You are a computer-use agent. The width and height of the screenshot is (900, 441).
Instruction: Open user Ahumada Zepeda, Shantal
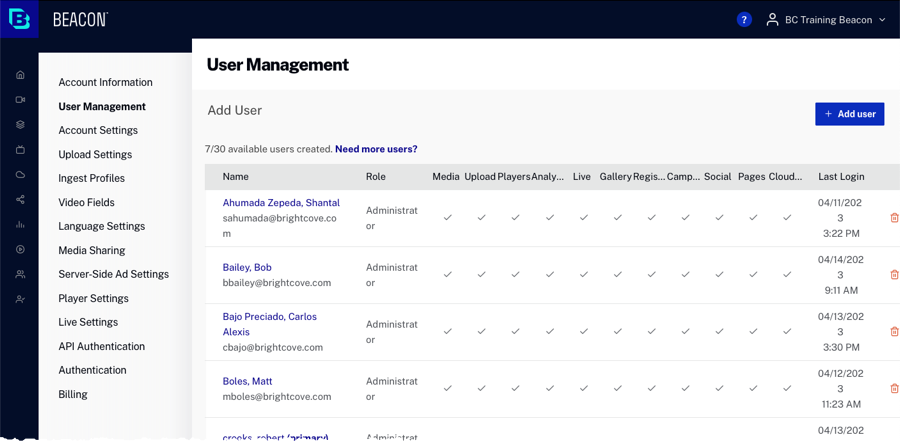[281, 203]
